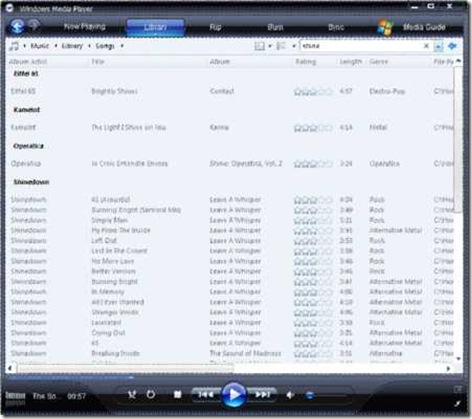
Task: Open the Layout Options dropdown arrow
Action: click(x=270, y=46)
